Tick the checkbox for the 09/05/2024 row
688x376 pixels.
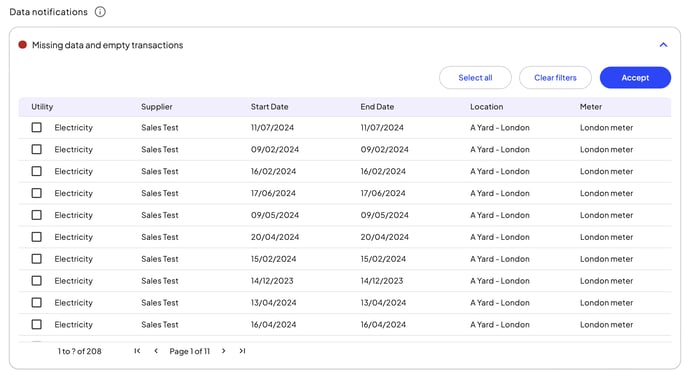(x=37, y=215)
